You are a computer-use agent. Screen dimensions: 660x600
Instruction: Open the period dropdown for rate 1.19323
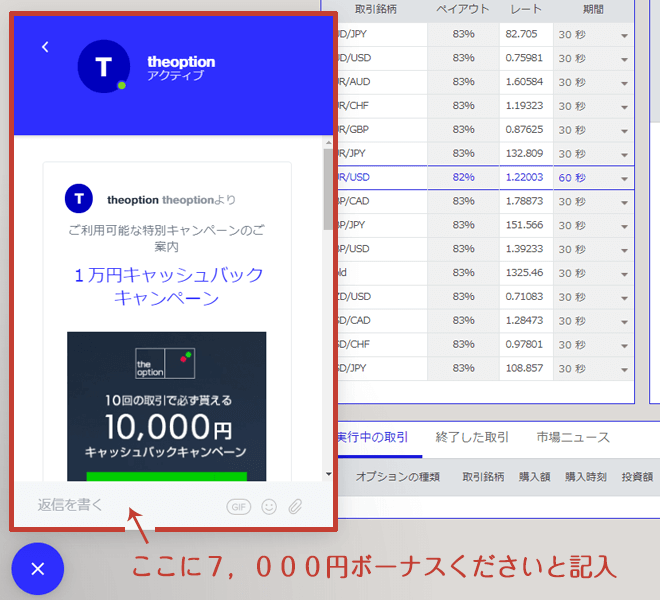coord(593,106)
